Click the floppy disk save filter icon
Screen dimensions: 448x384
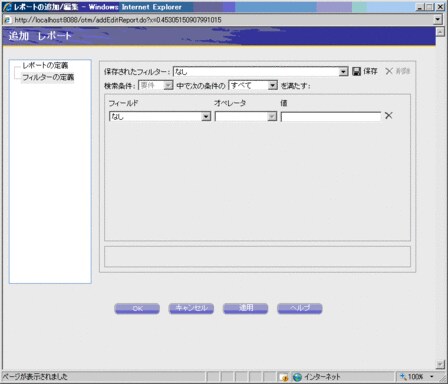tap(356, 71)
